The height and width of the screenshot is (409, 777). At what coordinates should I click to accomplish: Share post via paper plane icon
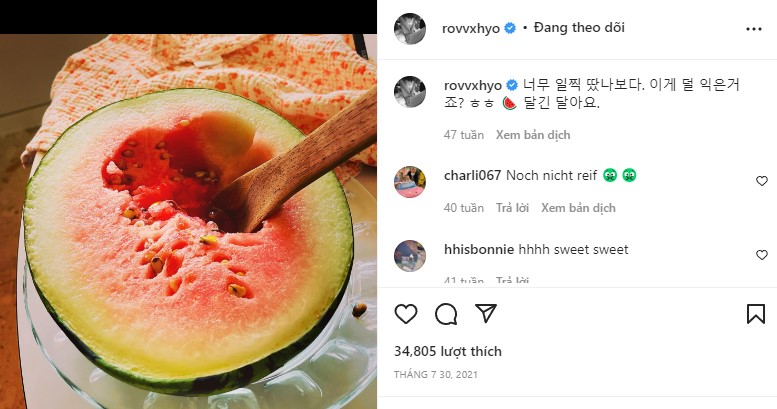(485, 314)
